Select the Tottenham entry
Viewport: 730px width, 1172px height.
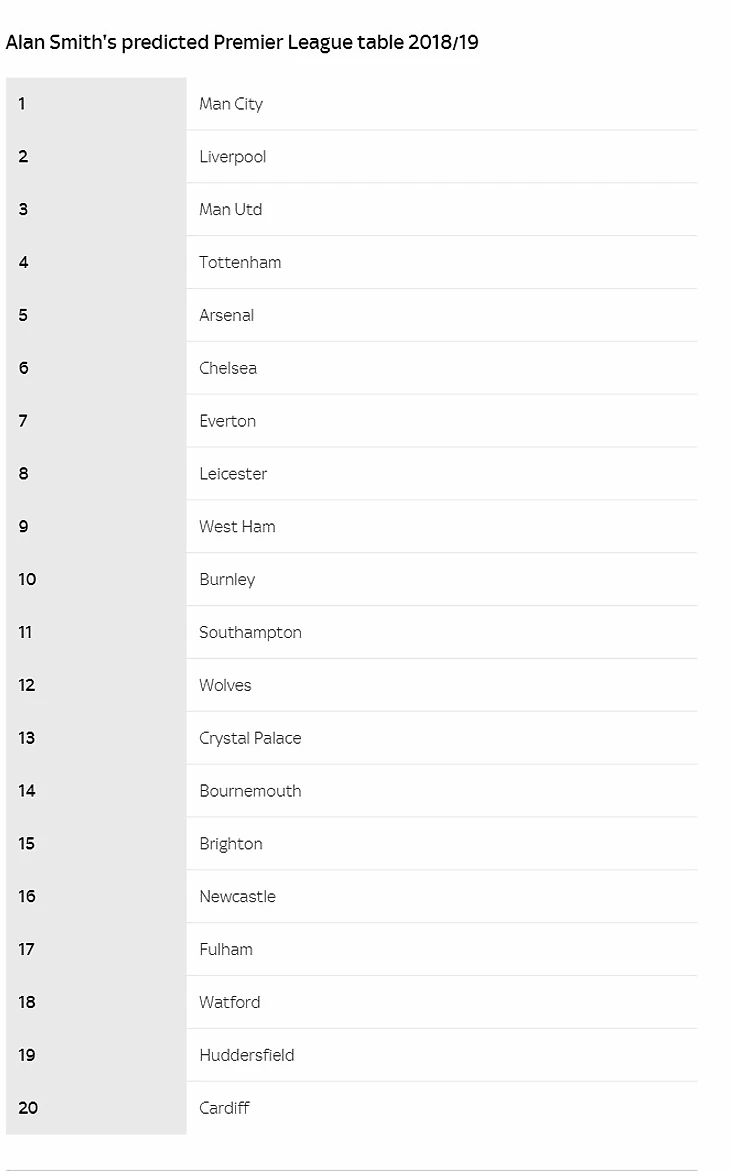tap(240, 263)
